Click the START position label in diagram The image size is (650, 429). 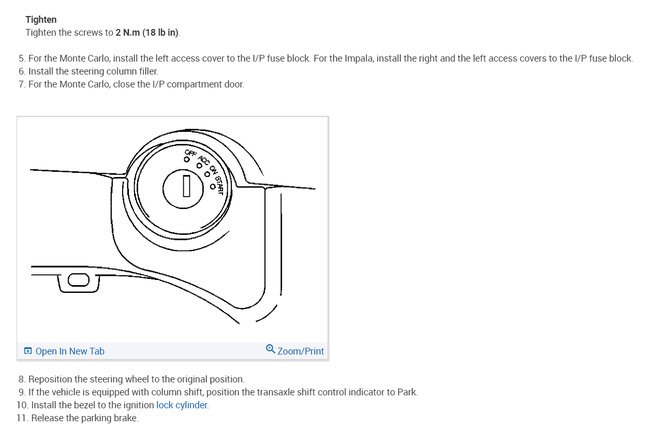point(219,186)
